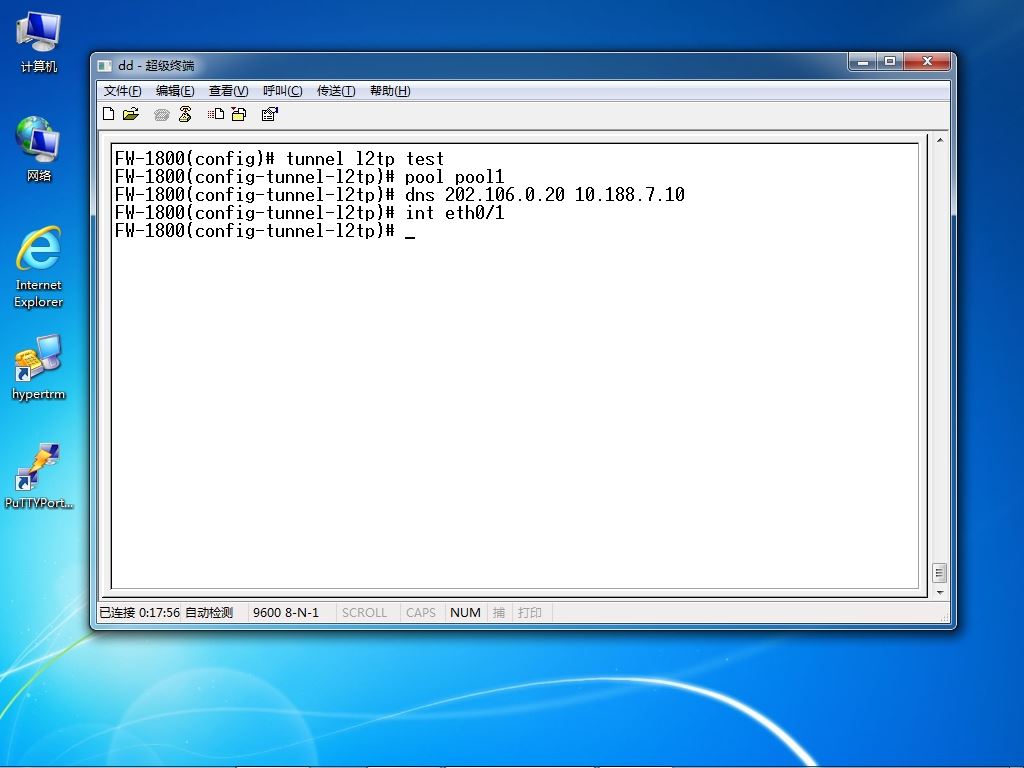Open the 查看(V) menu
This screenshot has height=768, width=1024.
click(229, 91)
